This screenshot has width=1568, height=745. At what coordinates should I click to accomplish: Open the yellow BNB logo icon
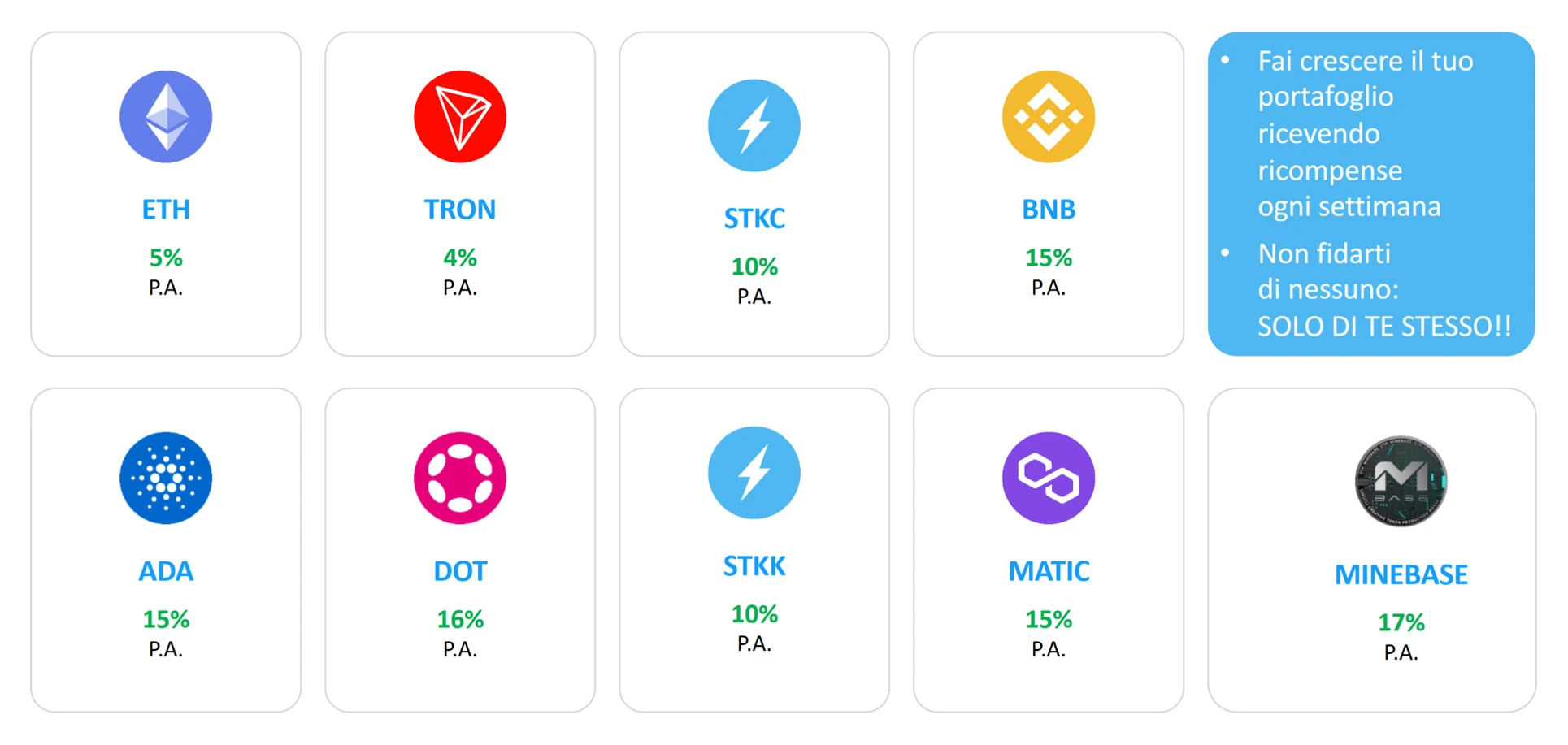point(1049,117)
